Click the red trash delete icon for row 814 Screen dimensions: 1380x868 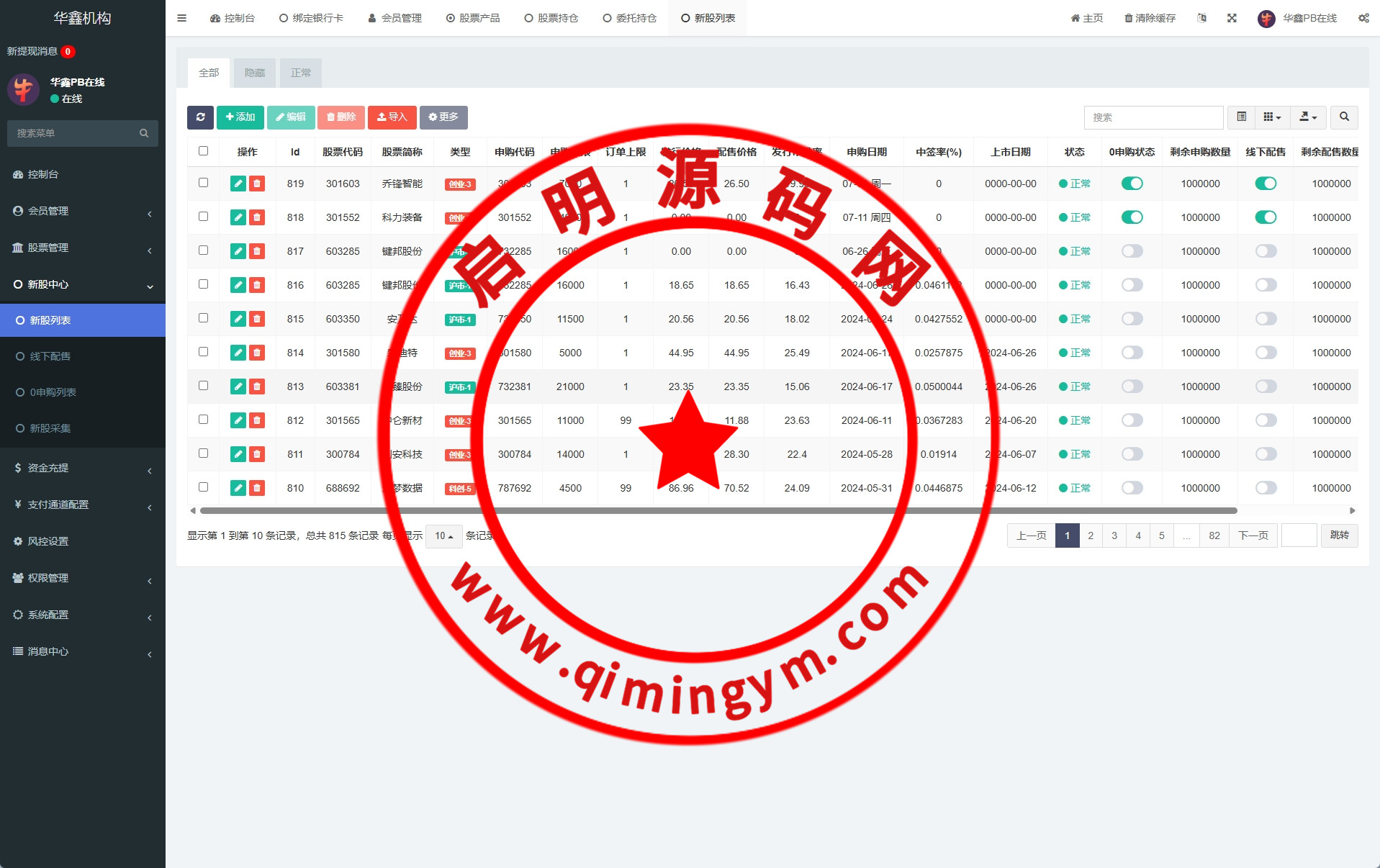pyautogui.click(x=257, y=353)
